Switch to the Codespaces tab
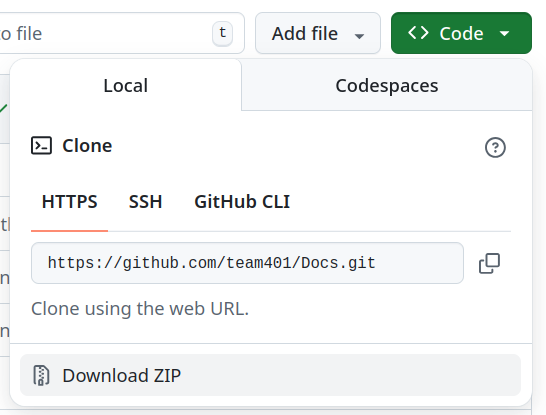This screenshot has height=415, width=546. coord(387,85)
